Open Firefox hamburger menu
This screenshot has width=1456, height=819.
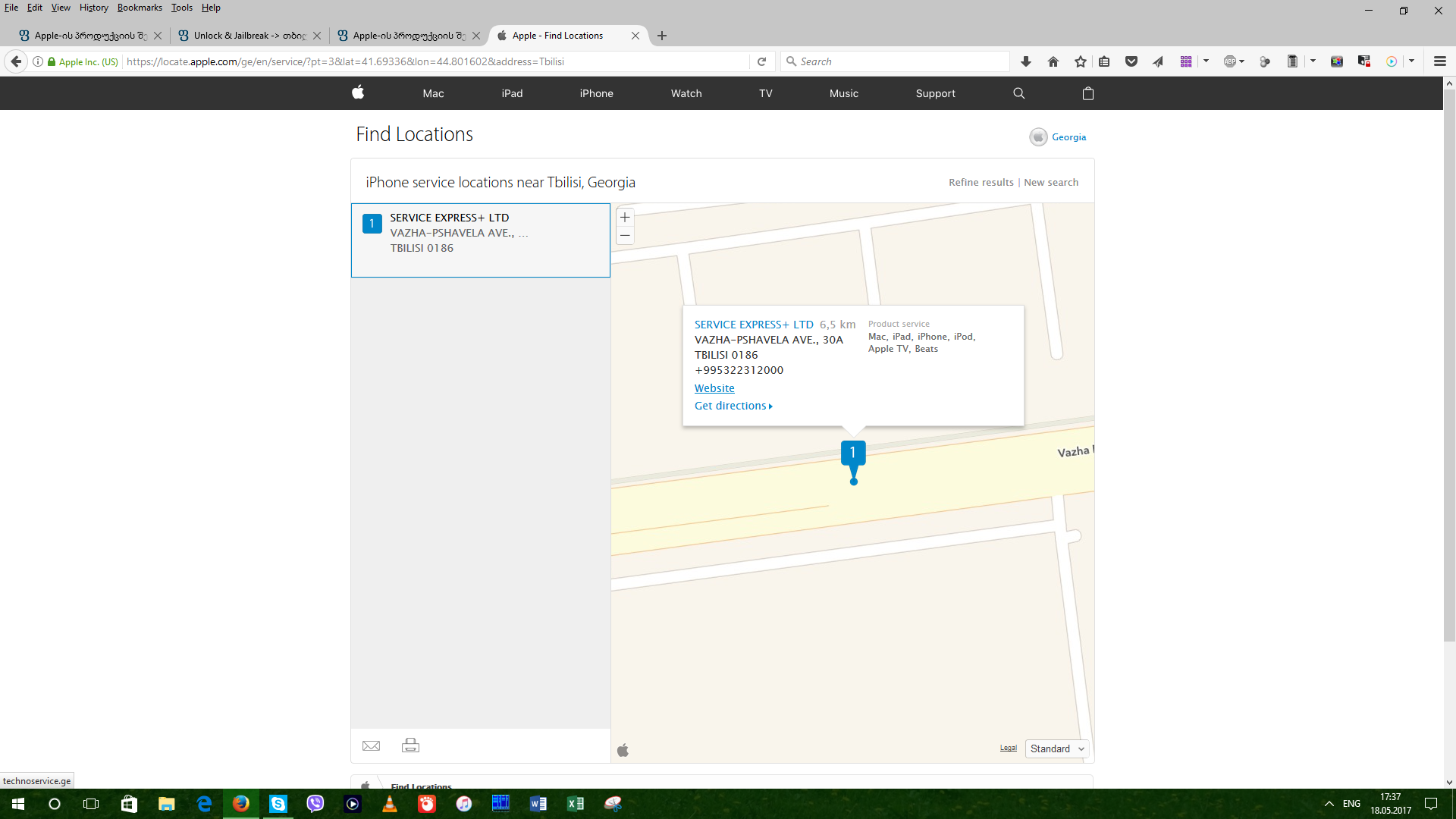(x=1439, y=61)
